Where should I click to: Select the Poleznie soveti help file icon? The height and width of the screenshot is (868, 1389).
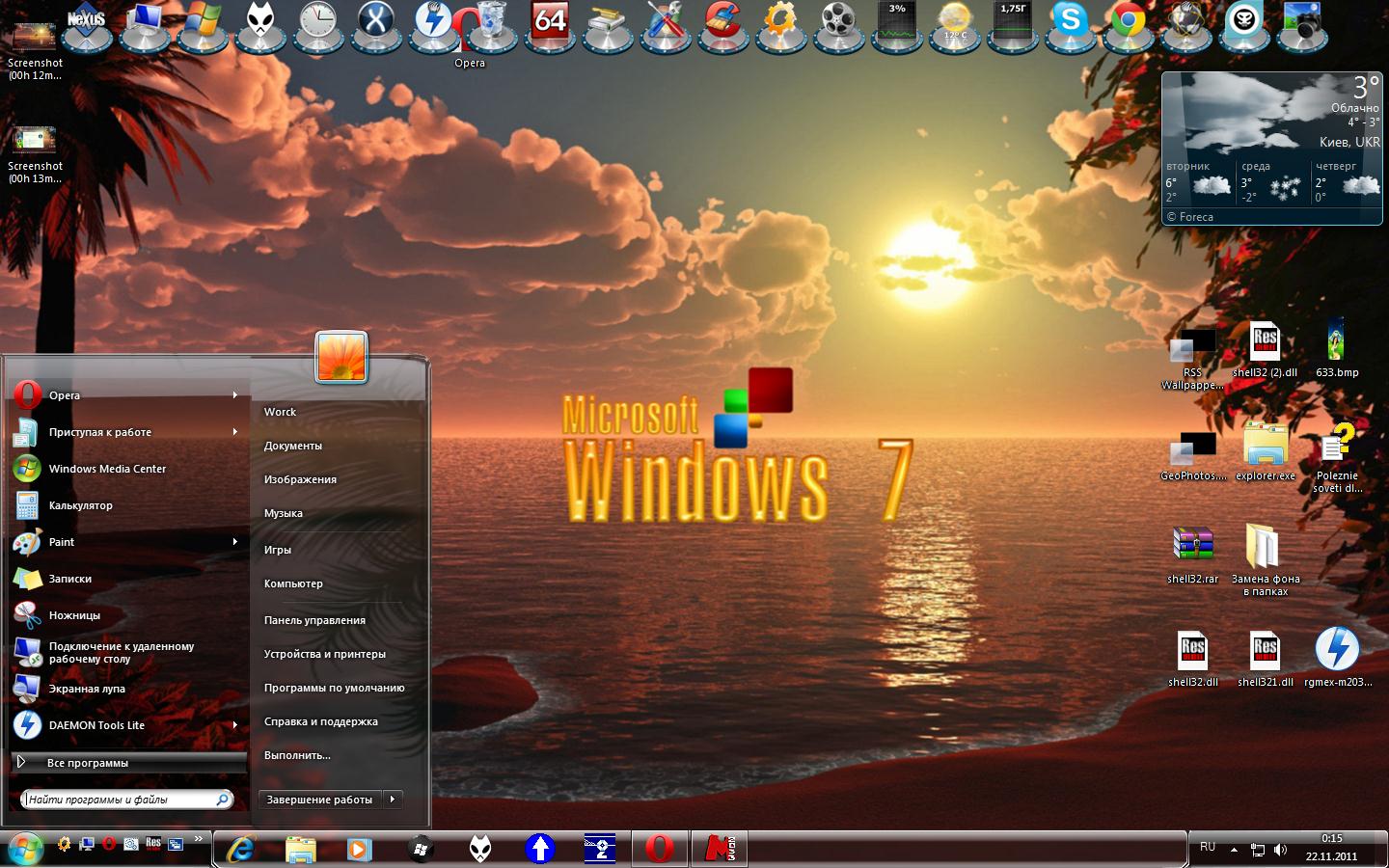coord(1337,458)
